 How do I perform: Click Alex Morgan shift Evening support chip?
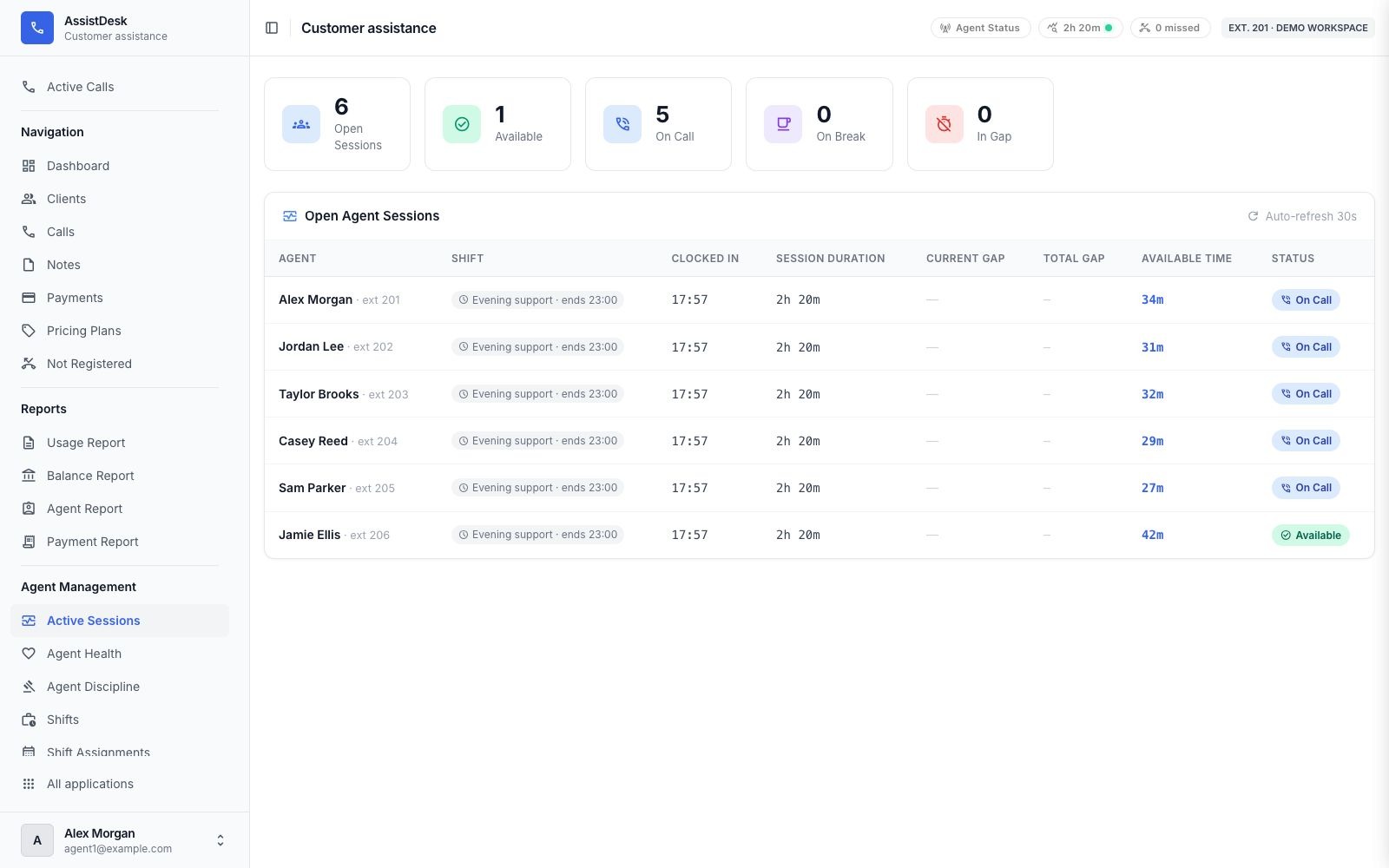click(537, 299)
